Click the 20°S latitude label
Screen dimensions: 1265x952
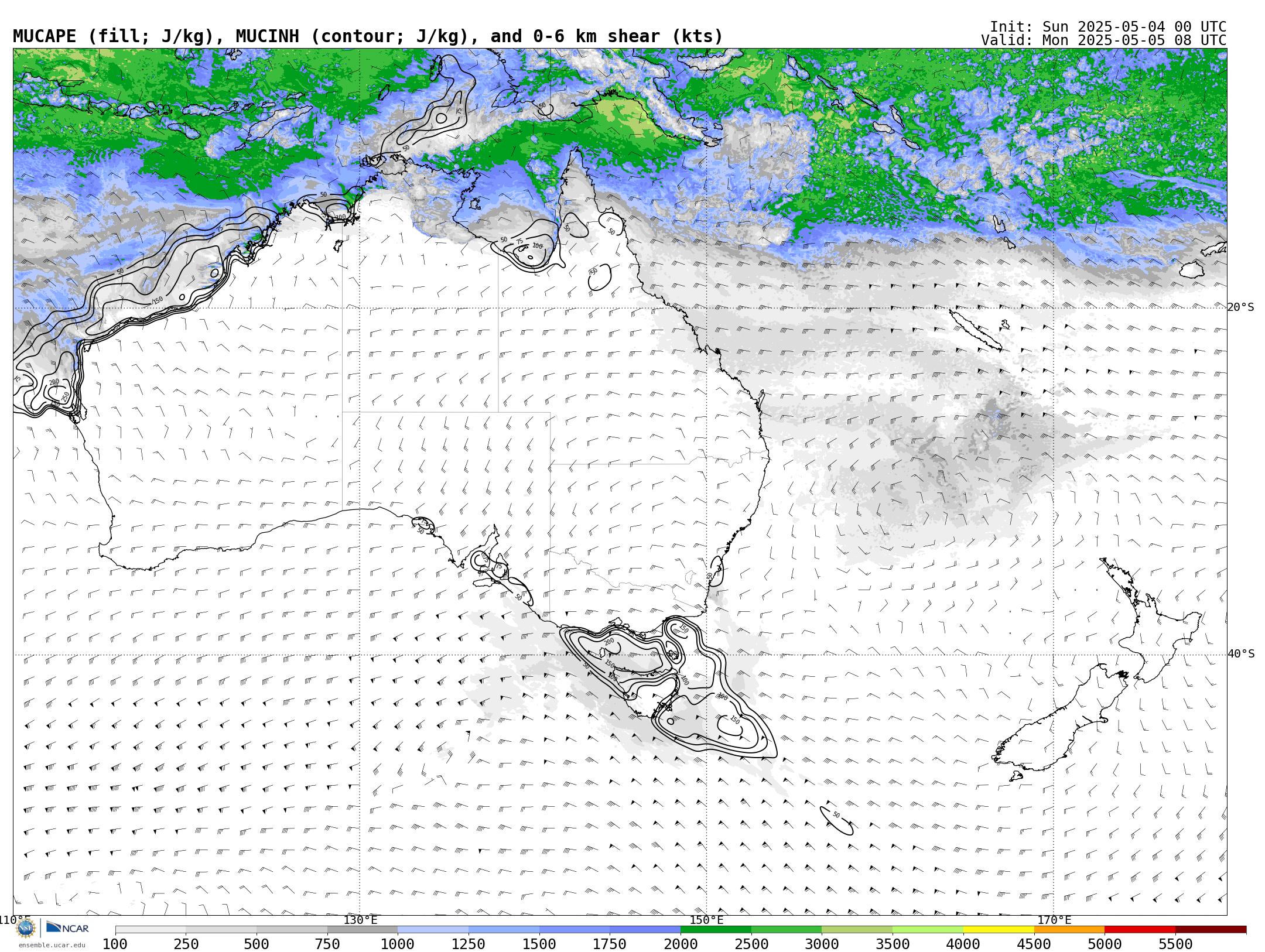1241,307
